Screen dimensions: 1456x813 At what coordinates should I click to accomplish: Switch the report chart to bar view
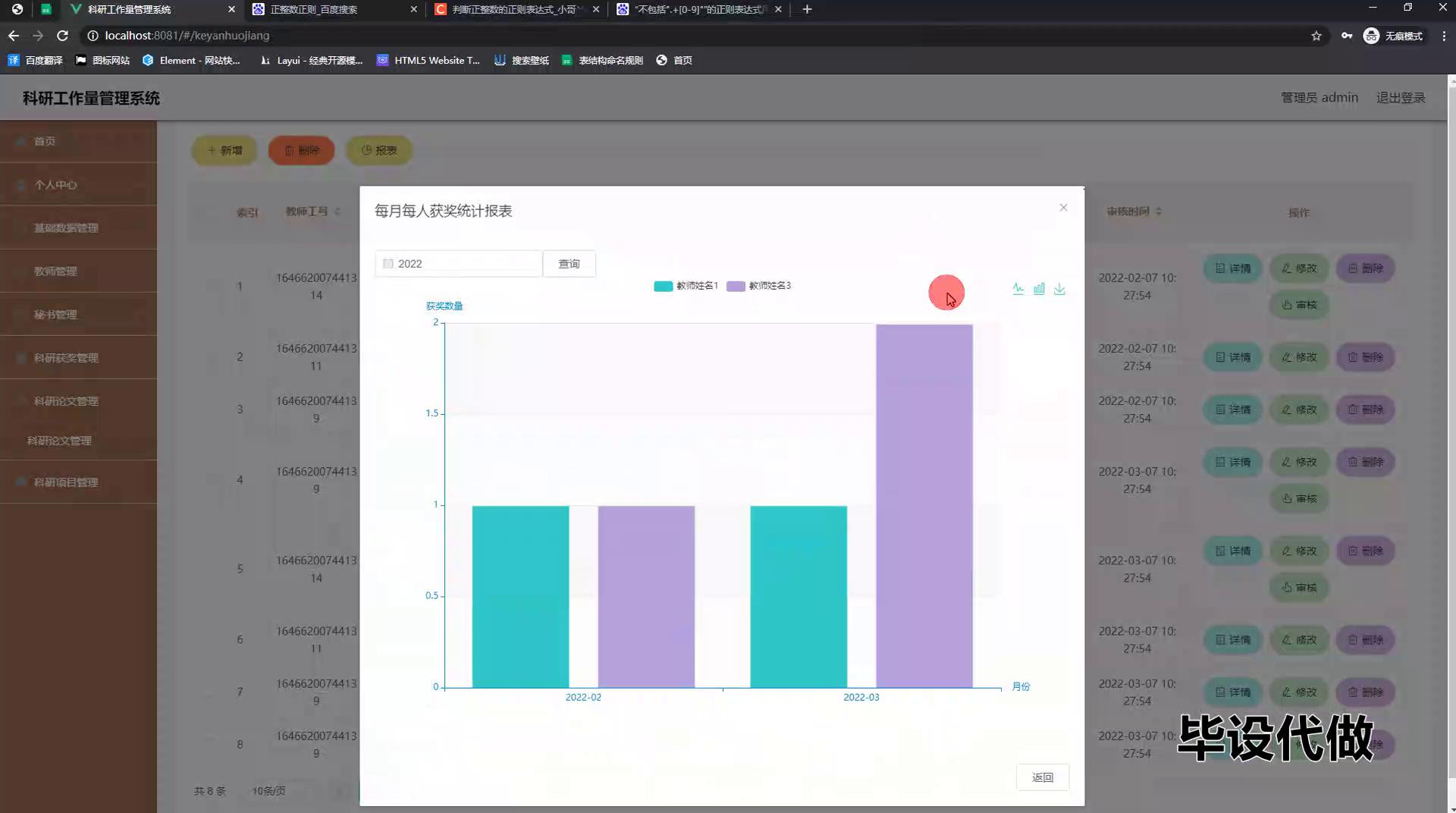click(x=1038, y=289)
